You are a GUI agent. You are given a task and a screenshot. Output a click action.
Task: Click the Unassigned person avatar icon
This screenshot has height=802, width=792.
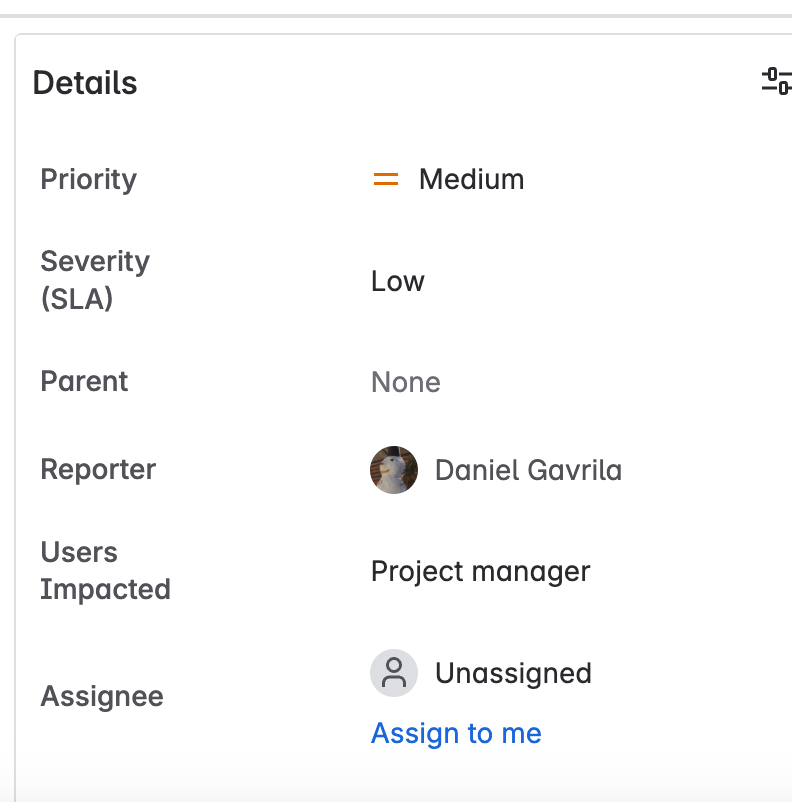tap(394, 673)
